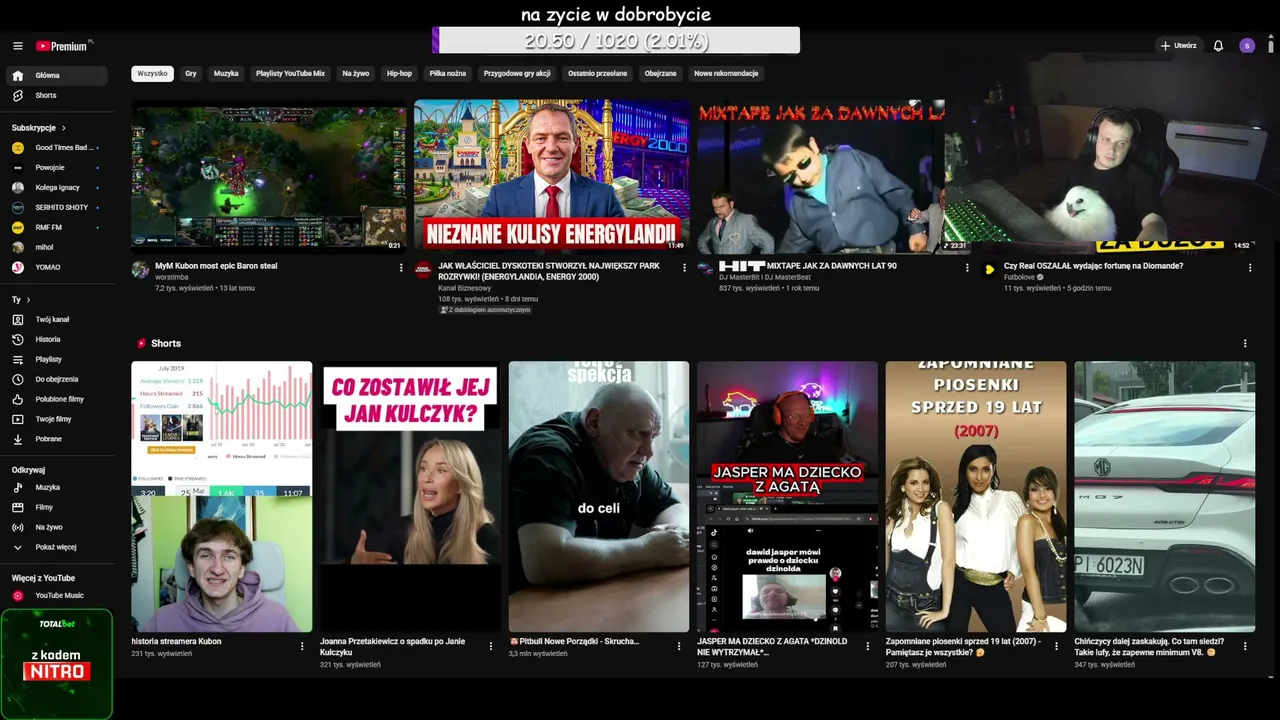This screenshot has height=720, width=1280.
Task: Open the DJ MasterBit channel name link
Action: click(x=765, y=277)
